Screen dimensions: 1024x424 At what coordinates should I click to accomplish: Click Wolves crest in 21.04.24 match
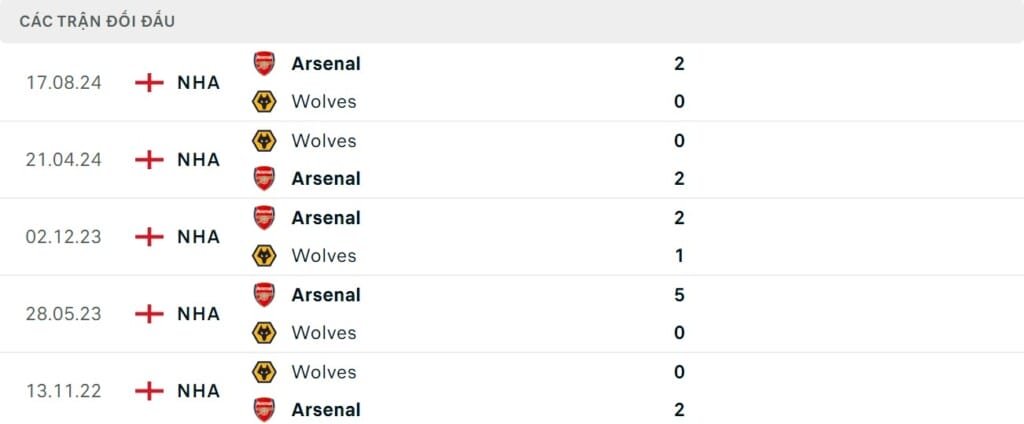[264, 140]
